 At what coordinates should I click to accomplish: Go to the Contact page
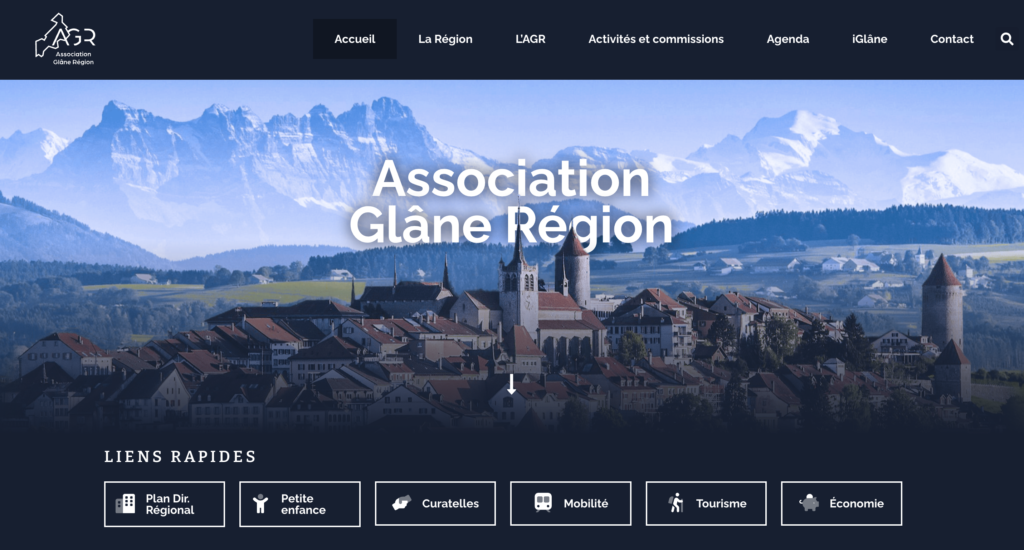[952, 39]
